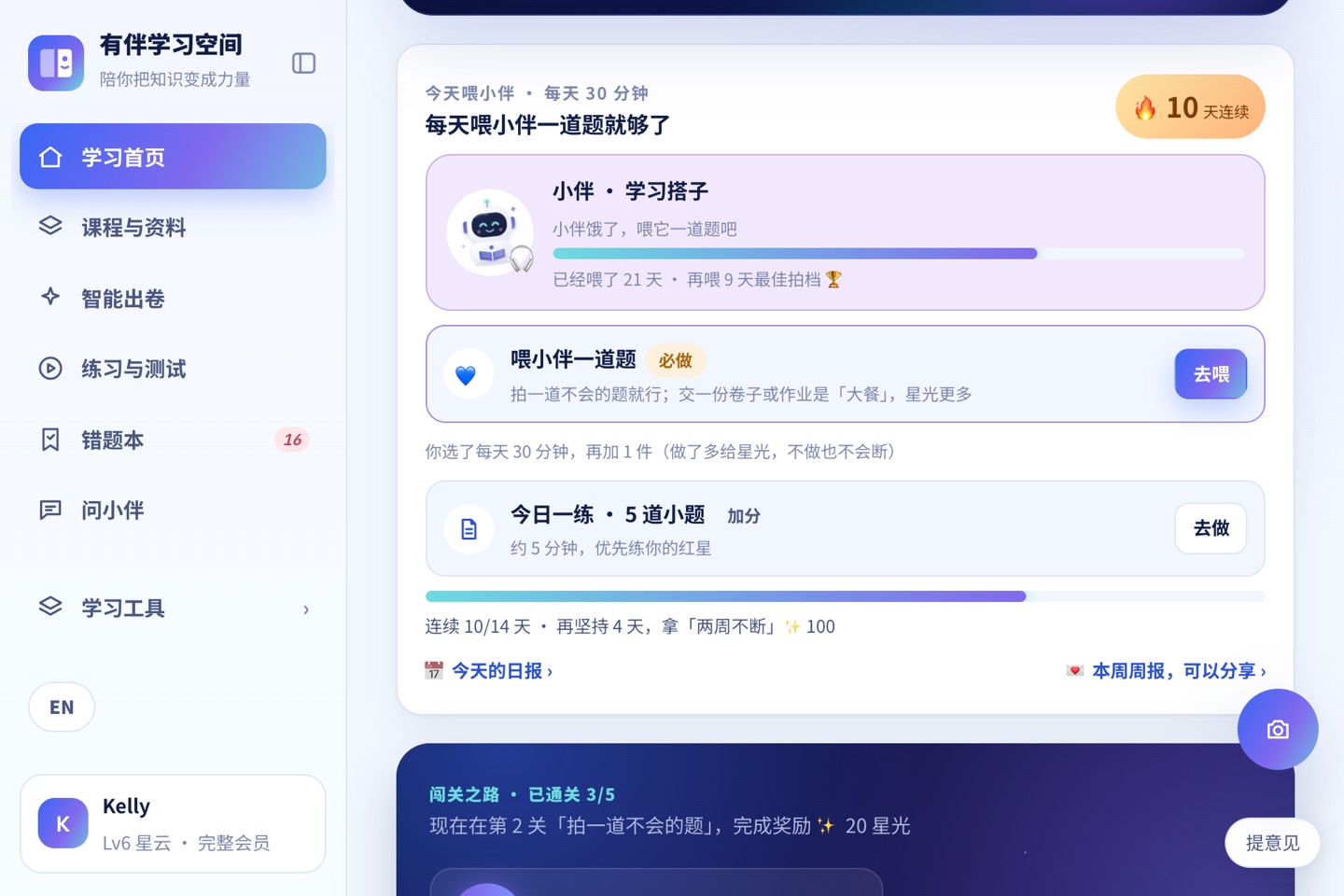Click the 今天喂小伴 · 每天 30 分钟 label
This screenshot has height=896, width=1344.
tap(537, 93)
